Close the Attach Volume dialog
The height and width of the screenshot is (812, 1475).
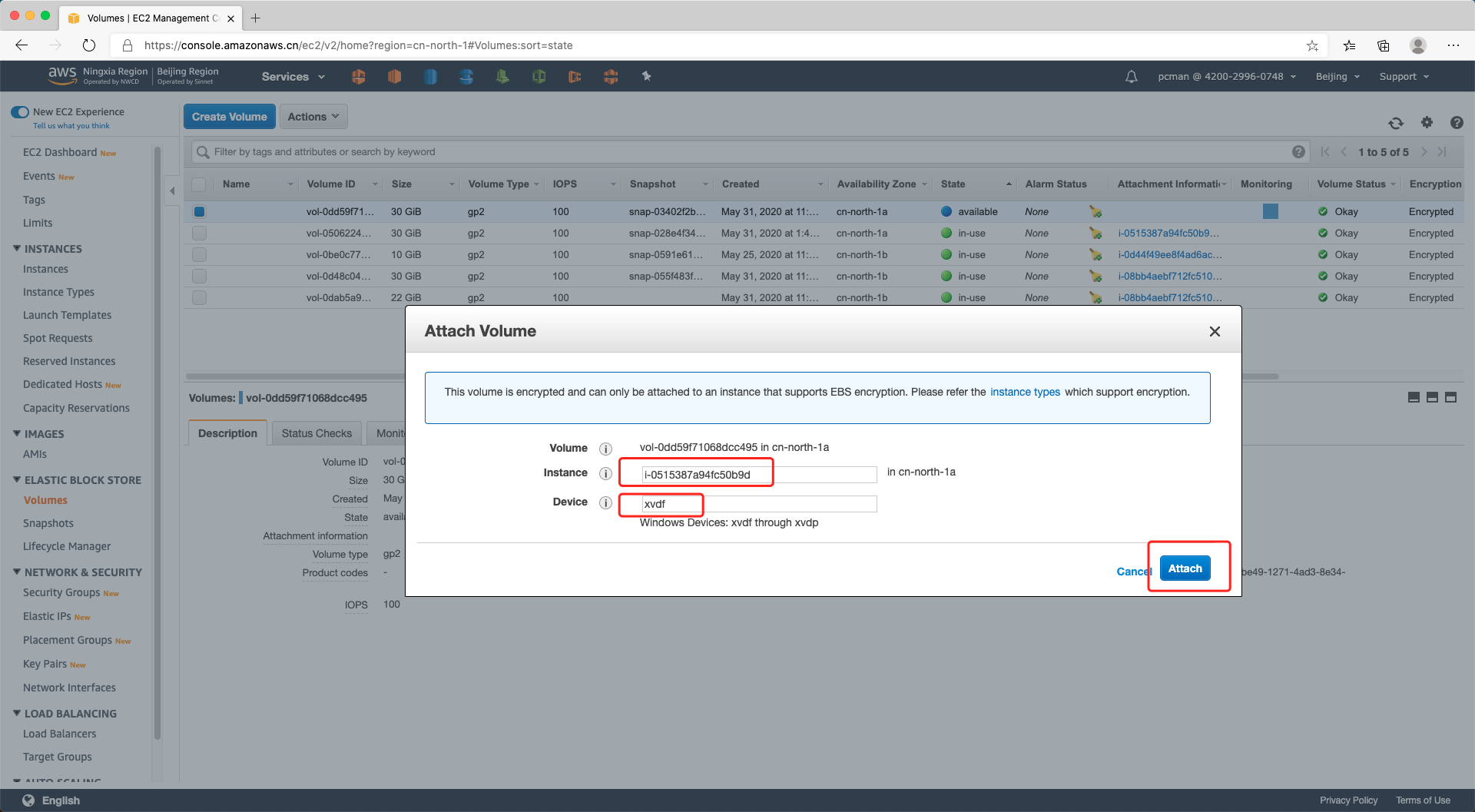pos(1215,332)
